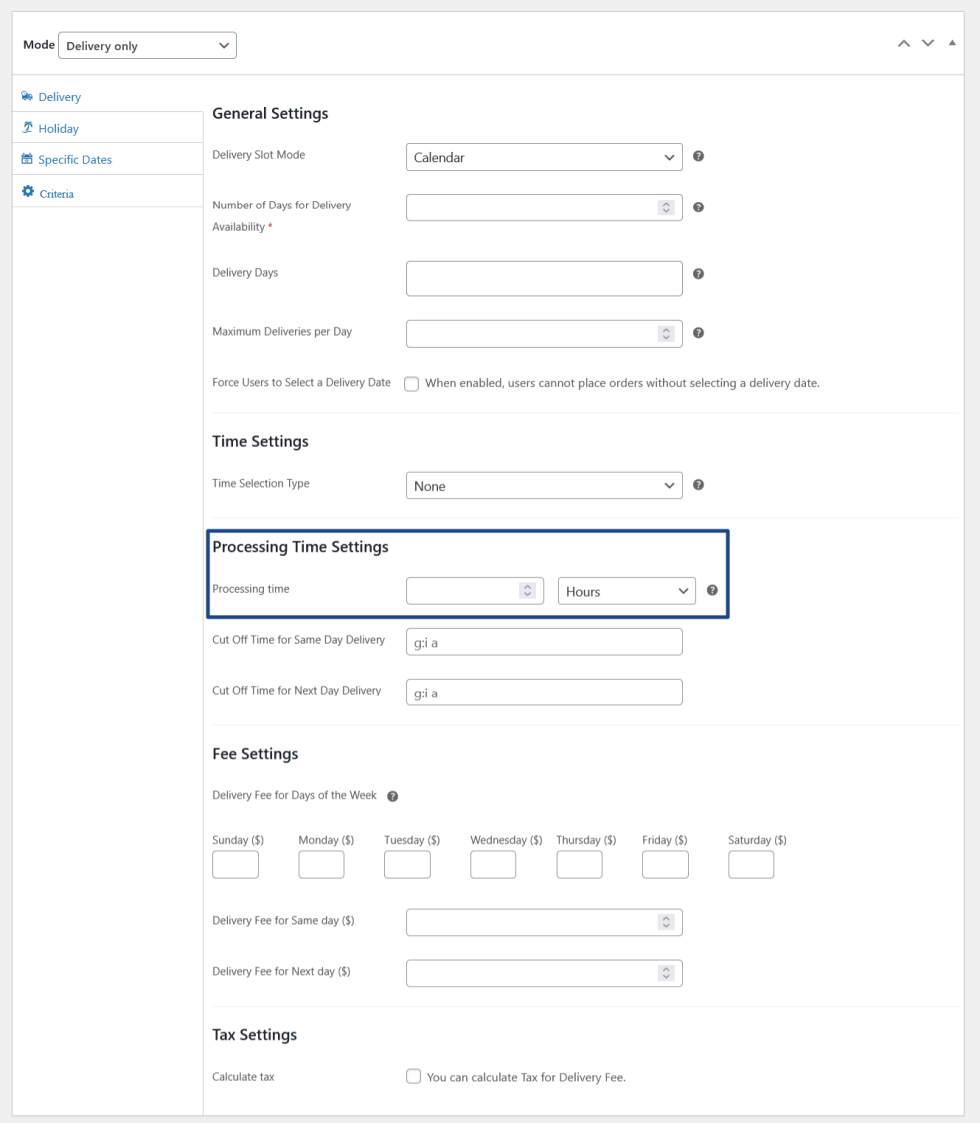Viewport: 980px width, 1123px height.
Task: Click Cut Off Time for Same Day field
Action: click(543, 642)
